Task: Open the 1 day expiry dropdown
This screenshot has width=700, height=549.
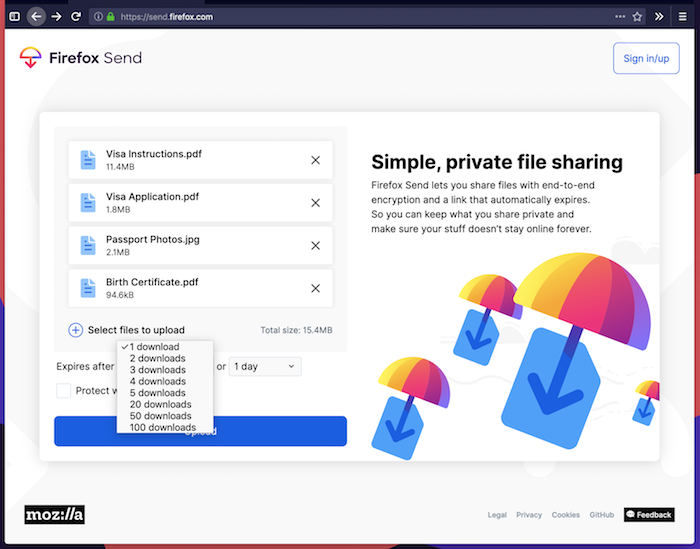Action: pyautogui.click(x=265, y=366)
